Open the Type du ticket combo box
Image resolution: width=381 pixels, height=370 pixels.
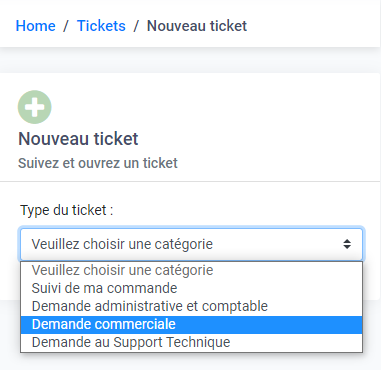point(192,244)
